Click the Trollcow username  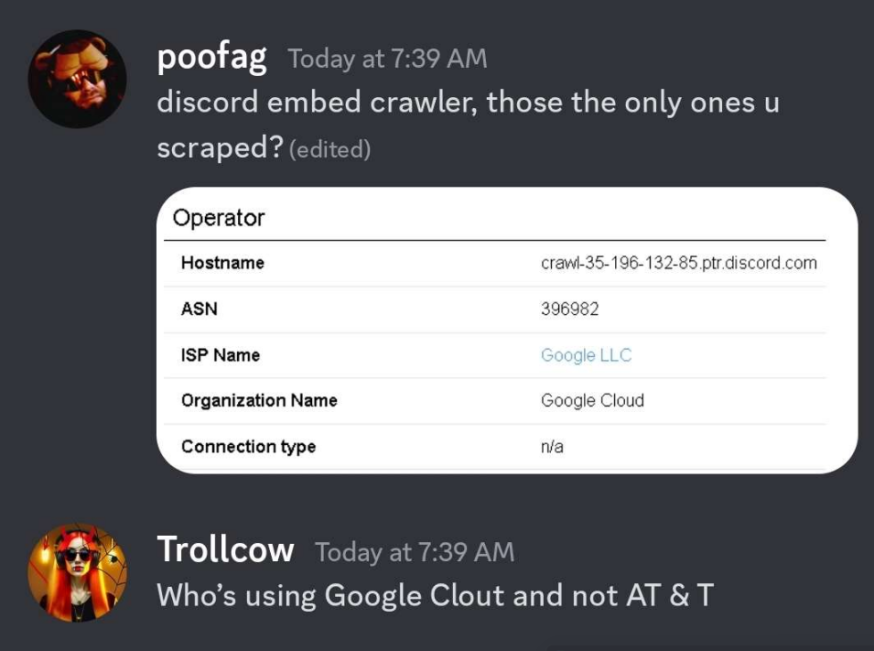225,549
